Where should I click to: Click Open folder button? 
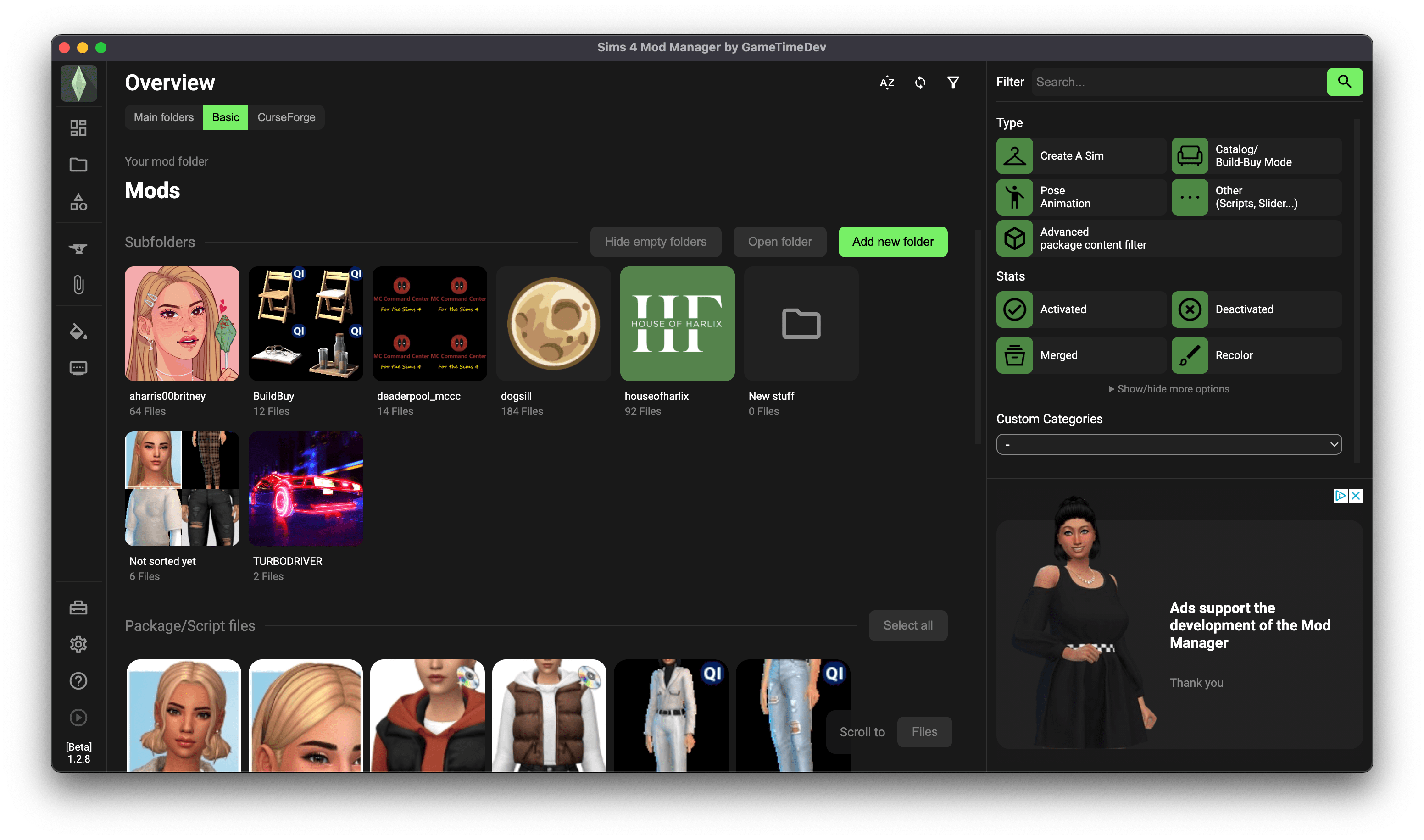779,242
